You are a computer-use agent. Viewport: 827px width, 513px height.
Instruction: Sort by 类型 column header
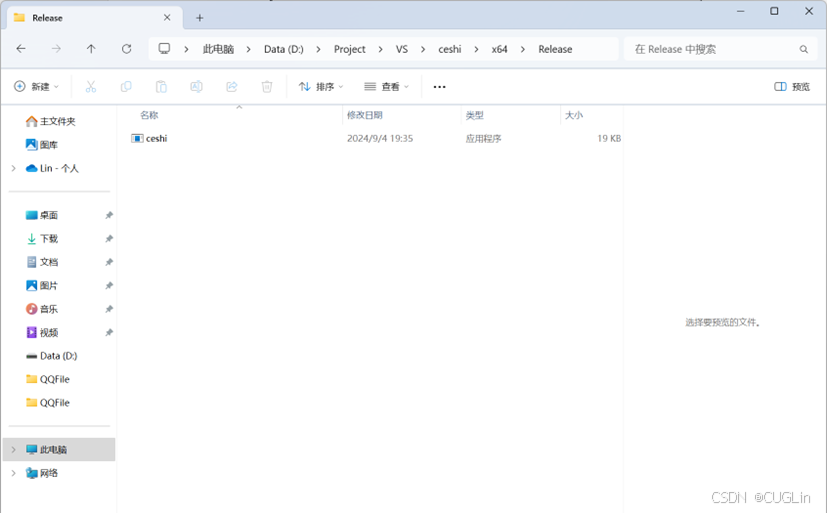(x=474, y=115)
